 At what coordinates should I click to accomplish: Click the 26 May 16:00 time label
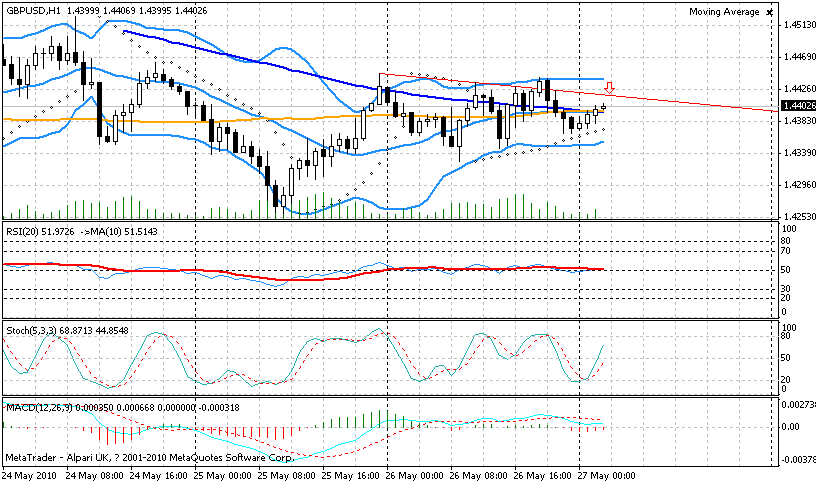pos(543,476)
